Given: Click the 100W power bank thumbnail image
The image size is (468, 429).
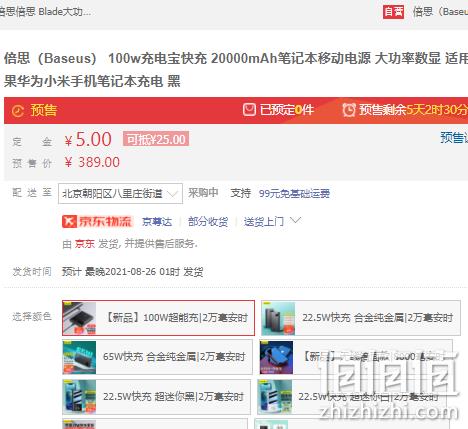Looking at the screenshot, I should (x=79, y=318).
